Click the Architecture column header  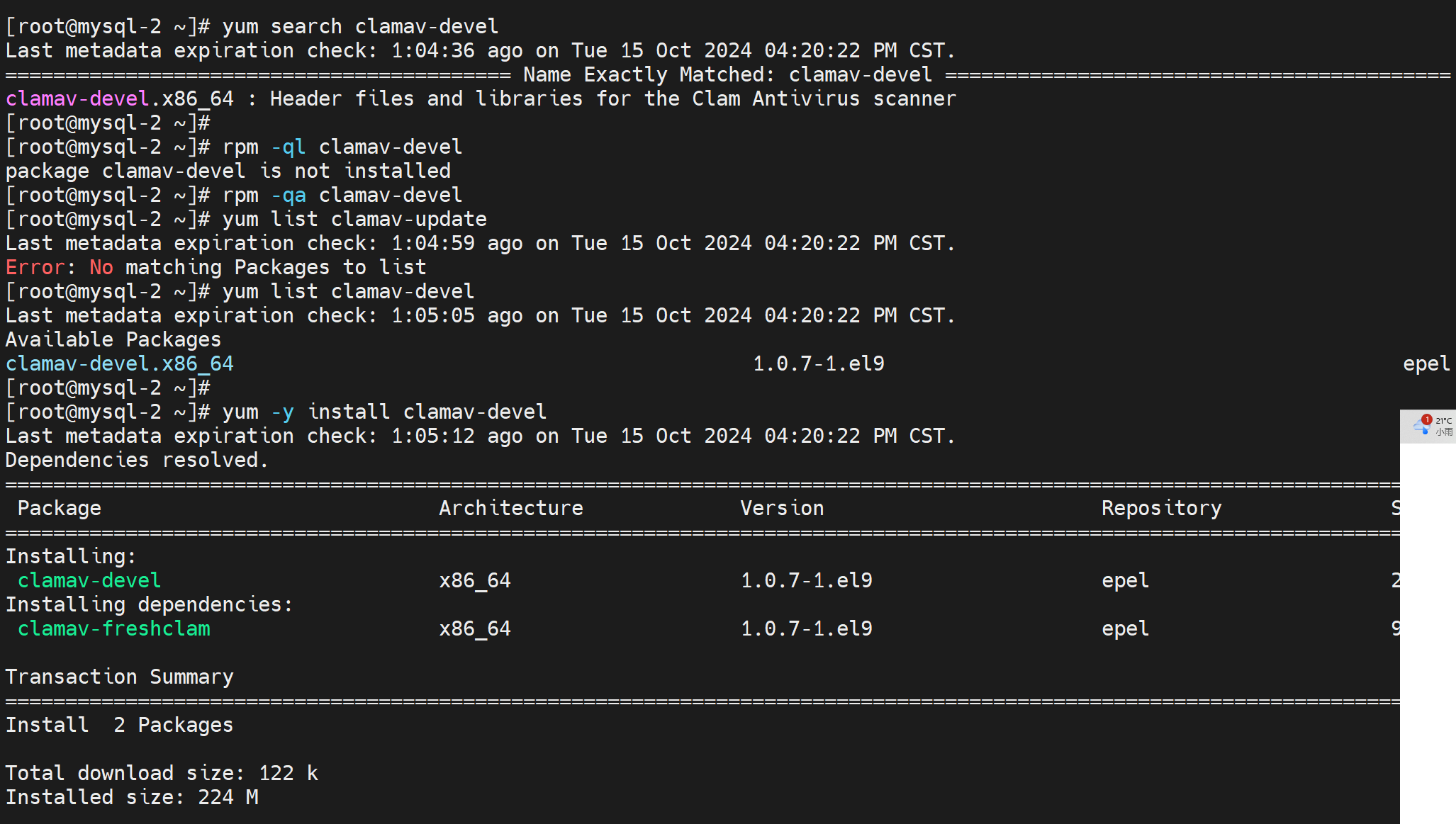point(510,508)
